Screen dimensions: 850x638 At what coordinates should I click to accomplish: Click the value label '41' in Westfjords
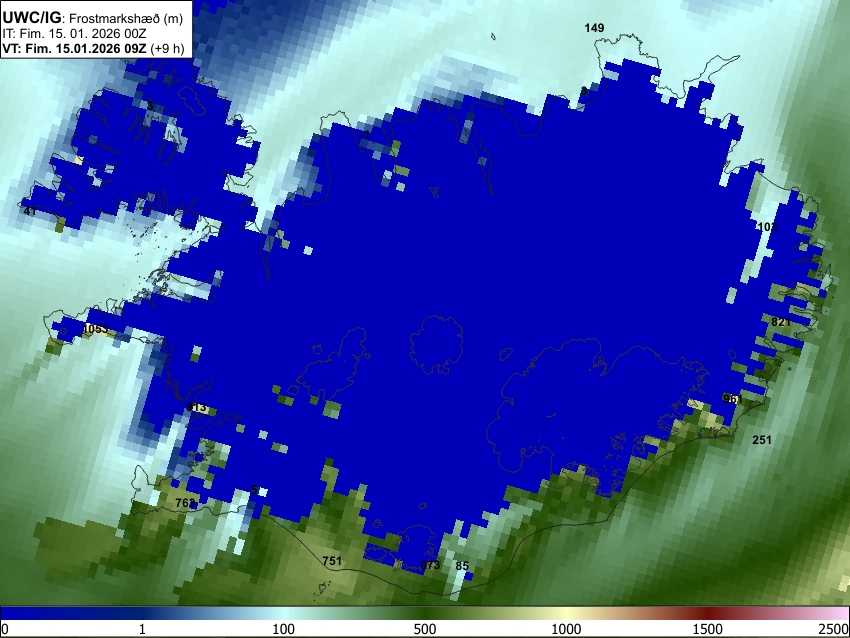30,211
